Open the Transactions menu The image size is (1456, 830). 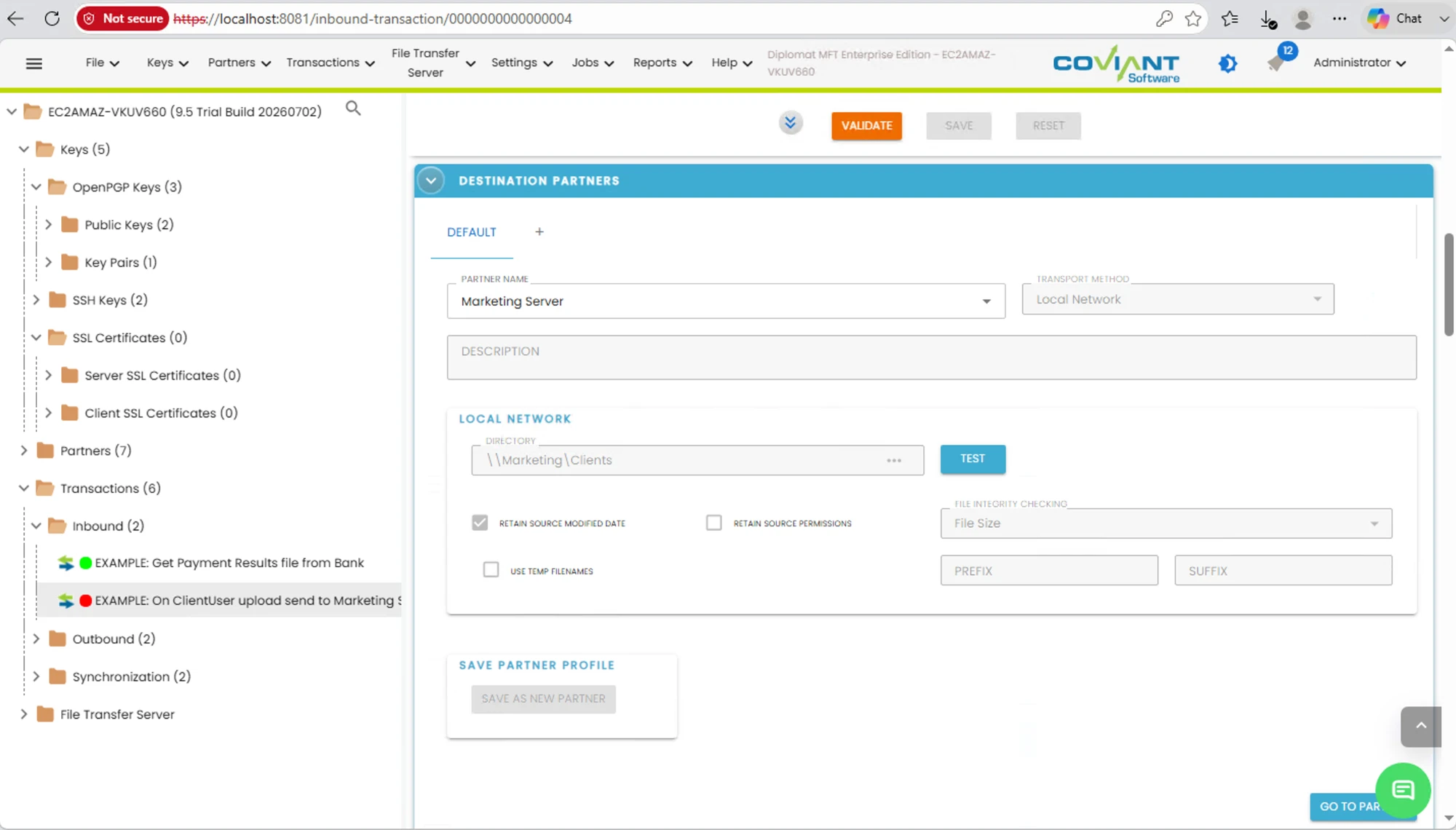[x=331, y=63]
